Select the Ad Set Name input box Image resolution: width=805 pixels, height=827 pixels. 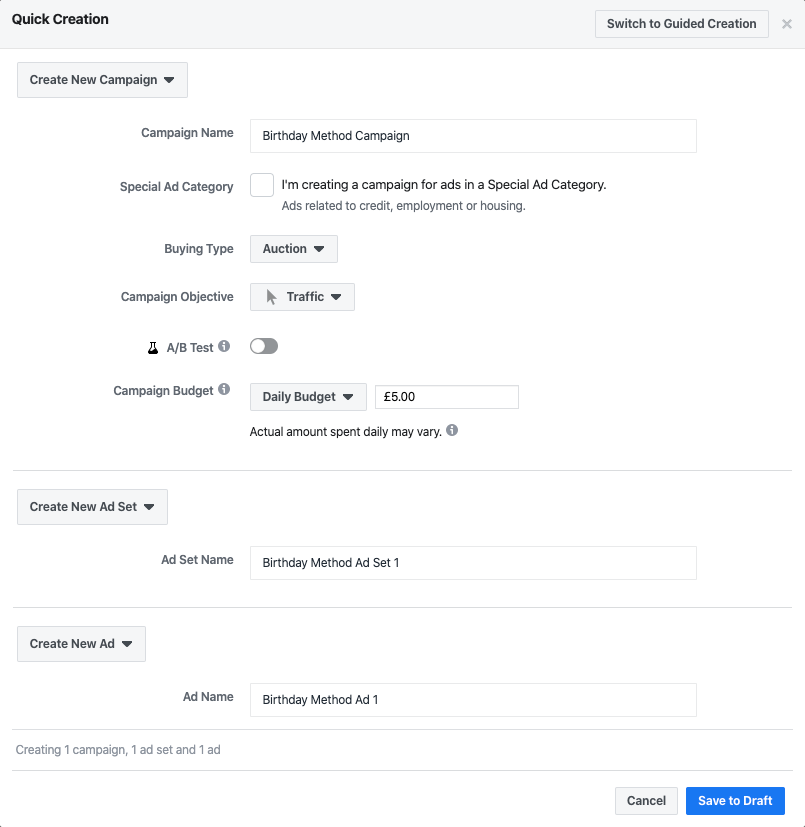[472, 563]
